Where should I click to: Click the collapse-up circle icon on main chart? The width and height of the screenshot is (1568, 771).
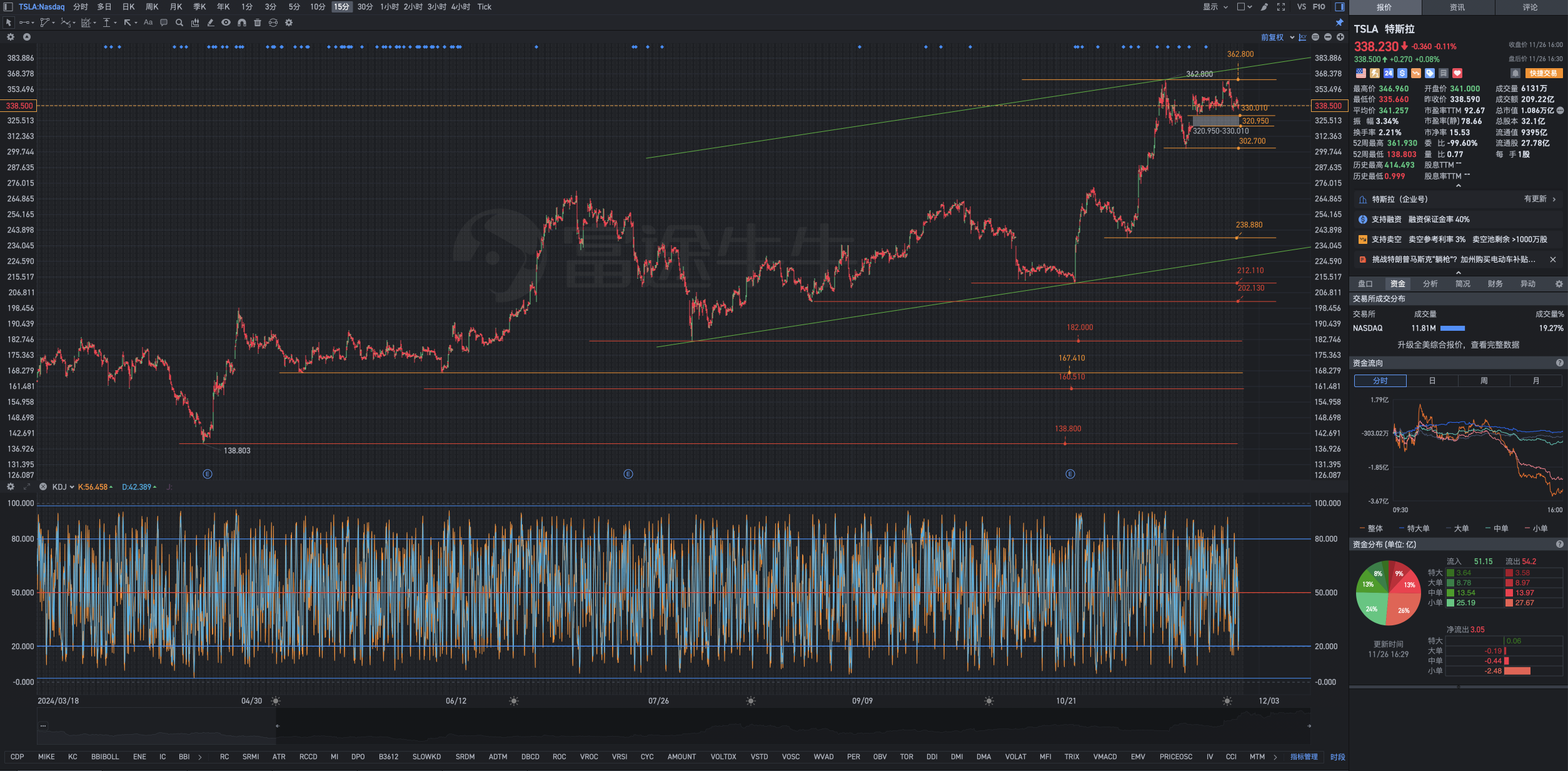pos(27,37)
